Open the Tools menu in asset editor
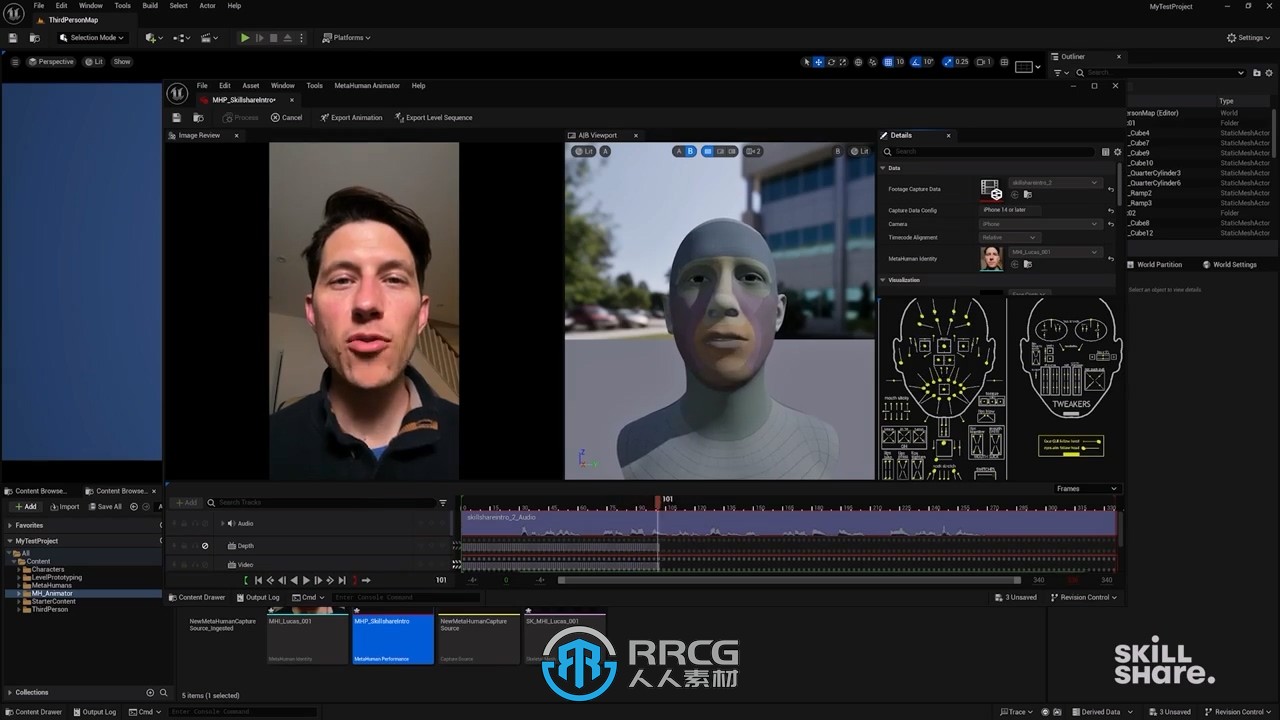1280x720 pixels. (x=314, y=86)
